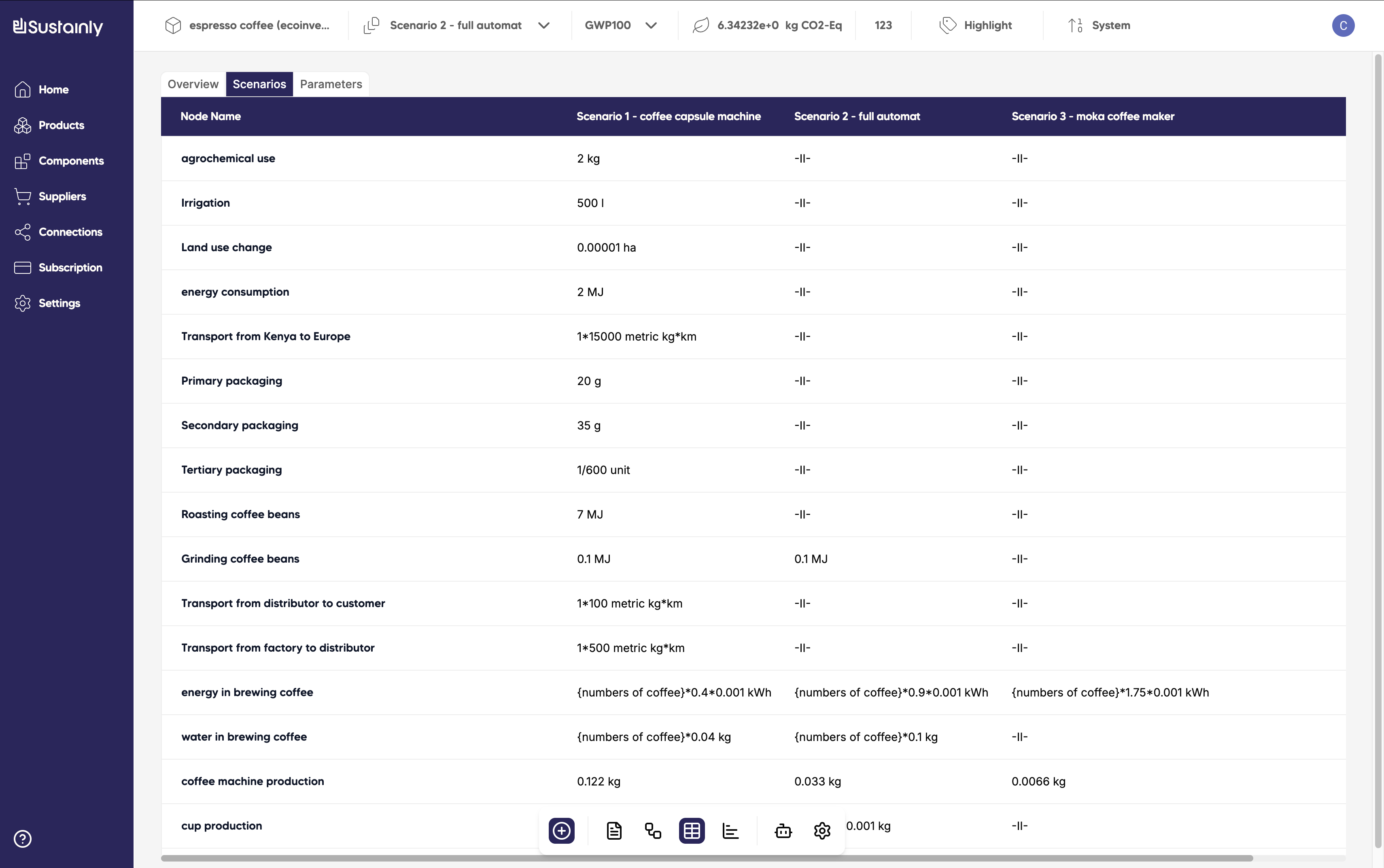Go to Suppliers in the sidebar
This screenshot has height=868, width=1384.
click(x=62, y=196)
